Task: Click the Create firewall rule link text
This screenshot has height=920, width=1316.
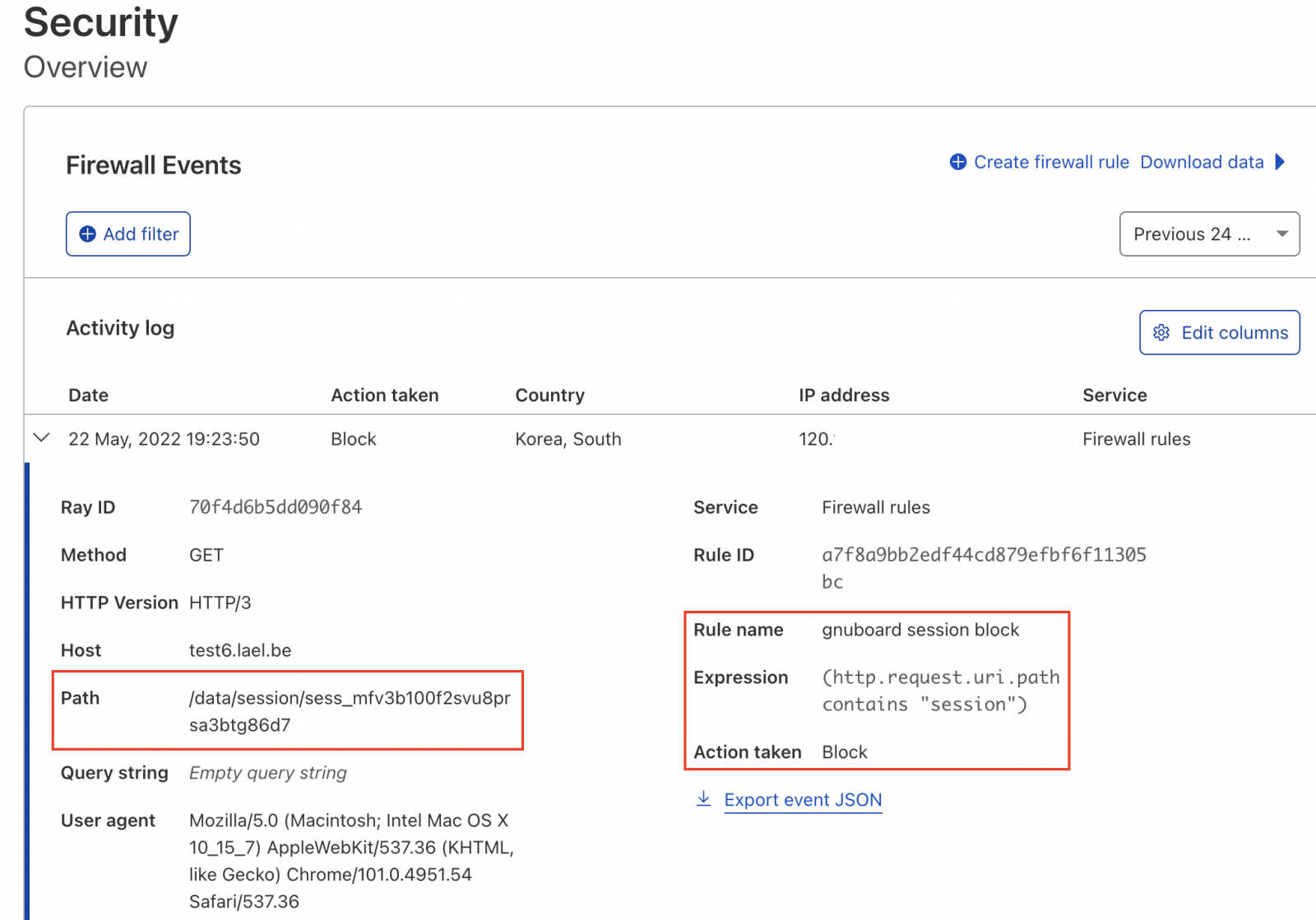Action: click(1051, 162)
